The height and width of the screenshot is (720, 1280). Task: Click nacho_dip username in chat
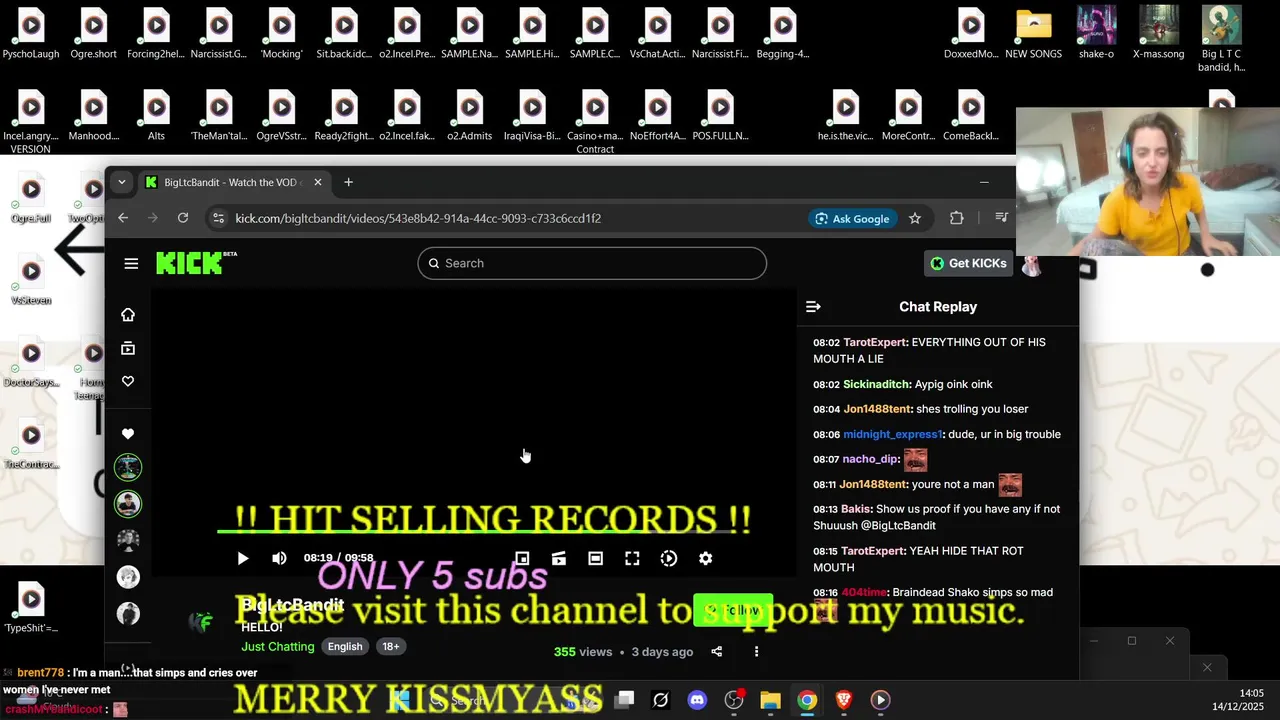coord(870,459)
